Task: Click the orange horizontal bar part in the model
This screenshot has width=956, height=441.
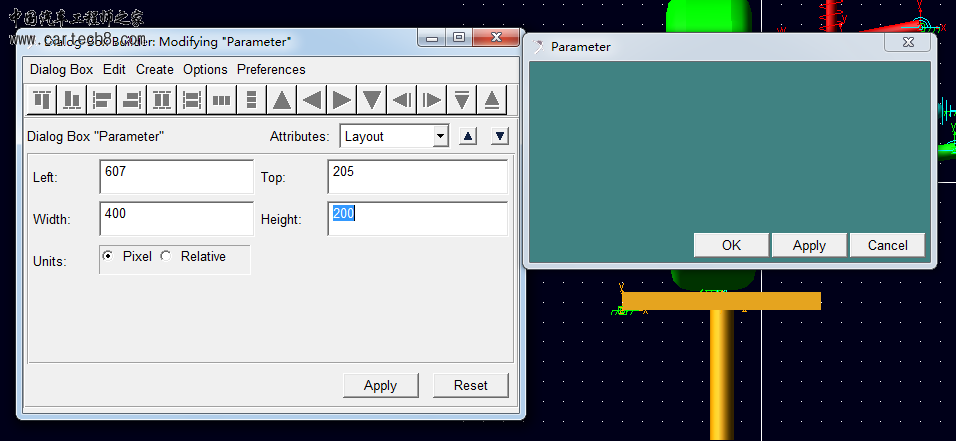Action: click(721, 301)
